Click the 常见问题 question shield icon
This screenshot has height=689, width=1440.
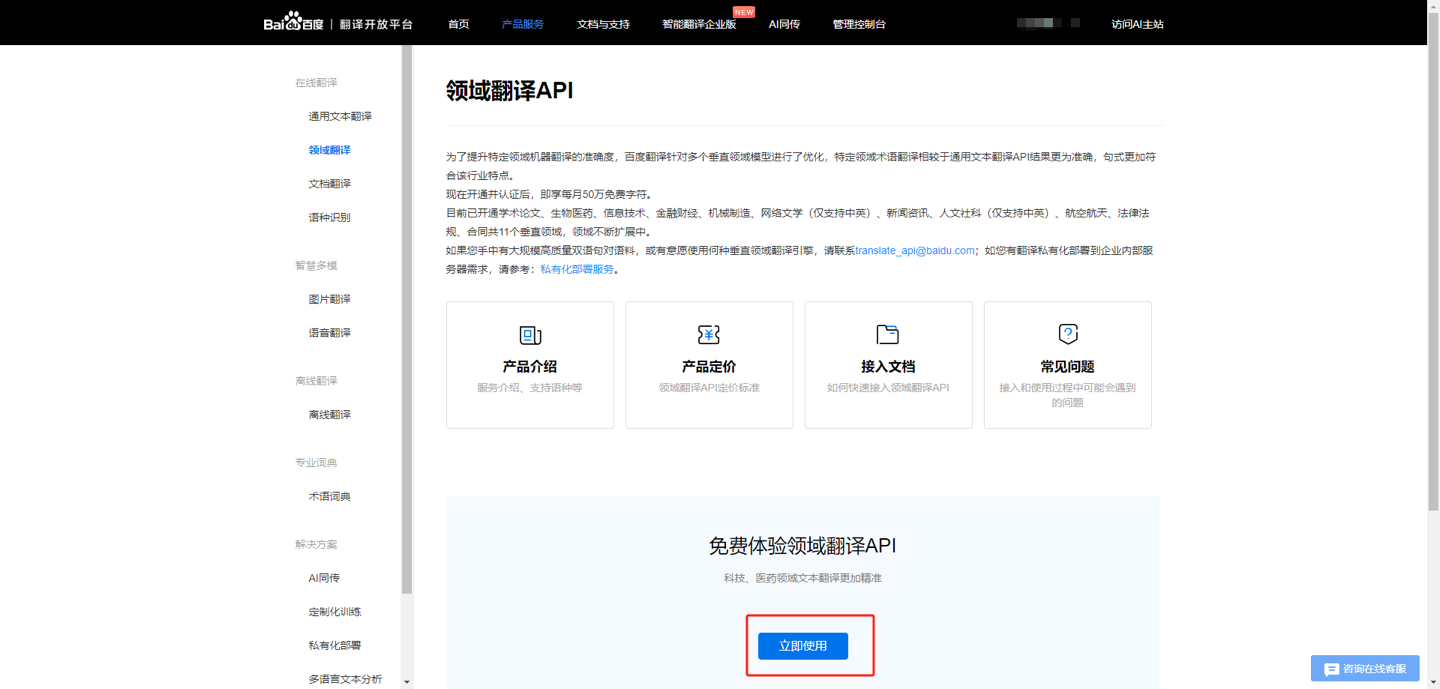1068,334
